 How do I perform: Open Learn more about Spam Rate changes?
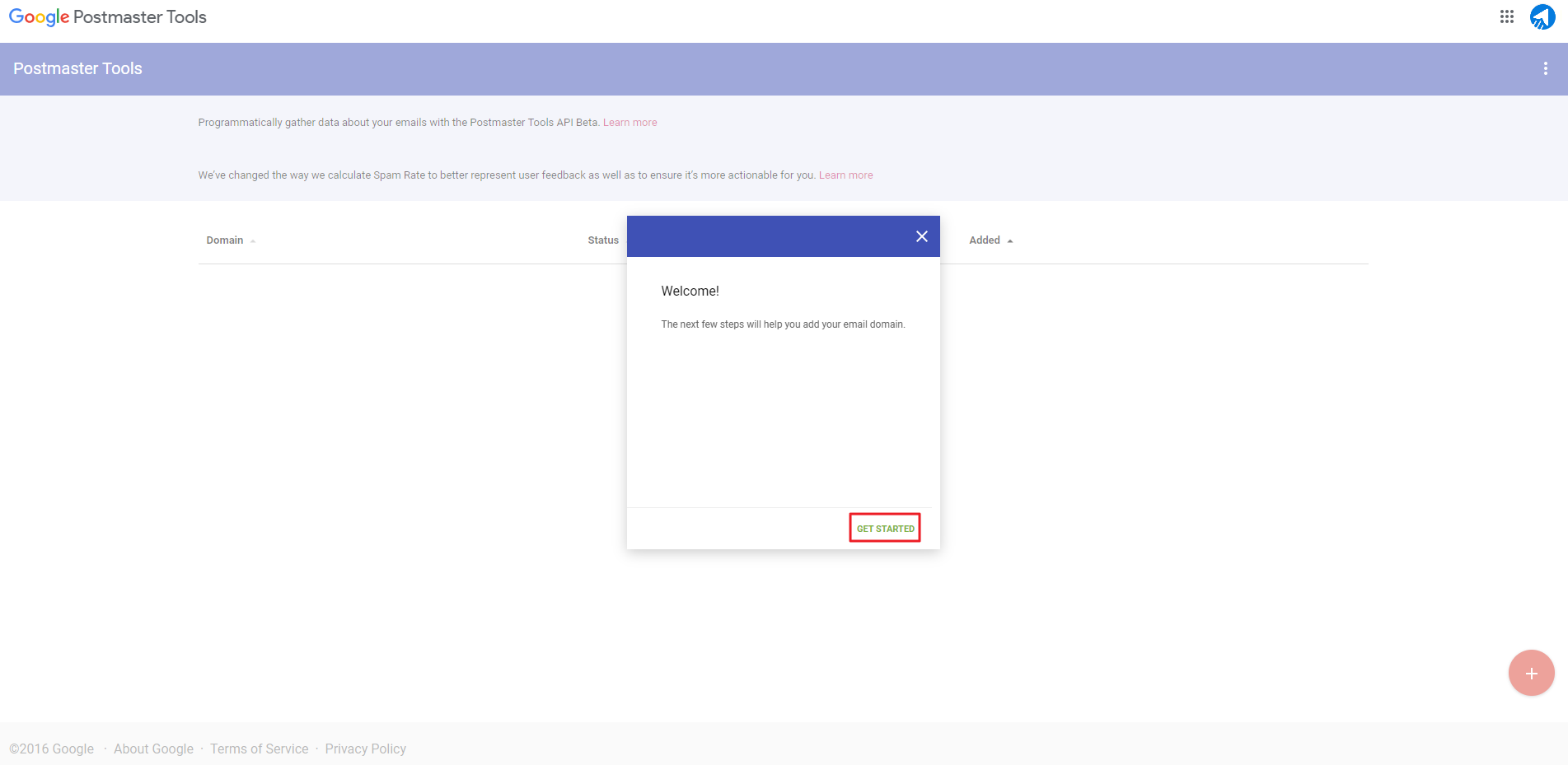point(845,175)
